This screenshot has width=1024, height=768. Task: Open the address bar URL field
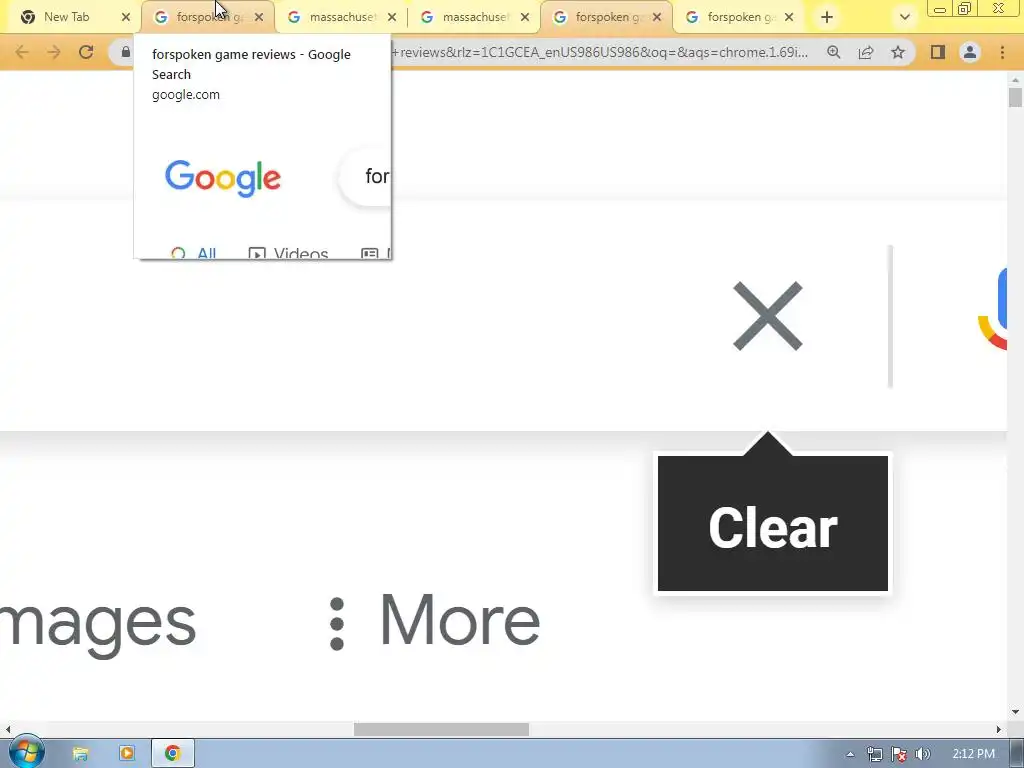pyautogui.click(x=600, y=52)
